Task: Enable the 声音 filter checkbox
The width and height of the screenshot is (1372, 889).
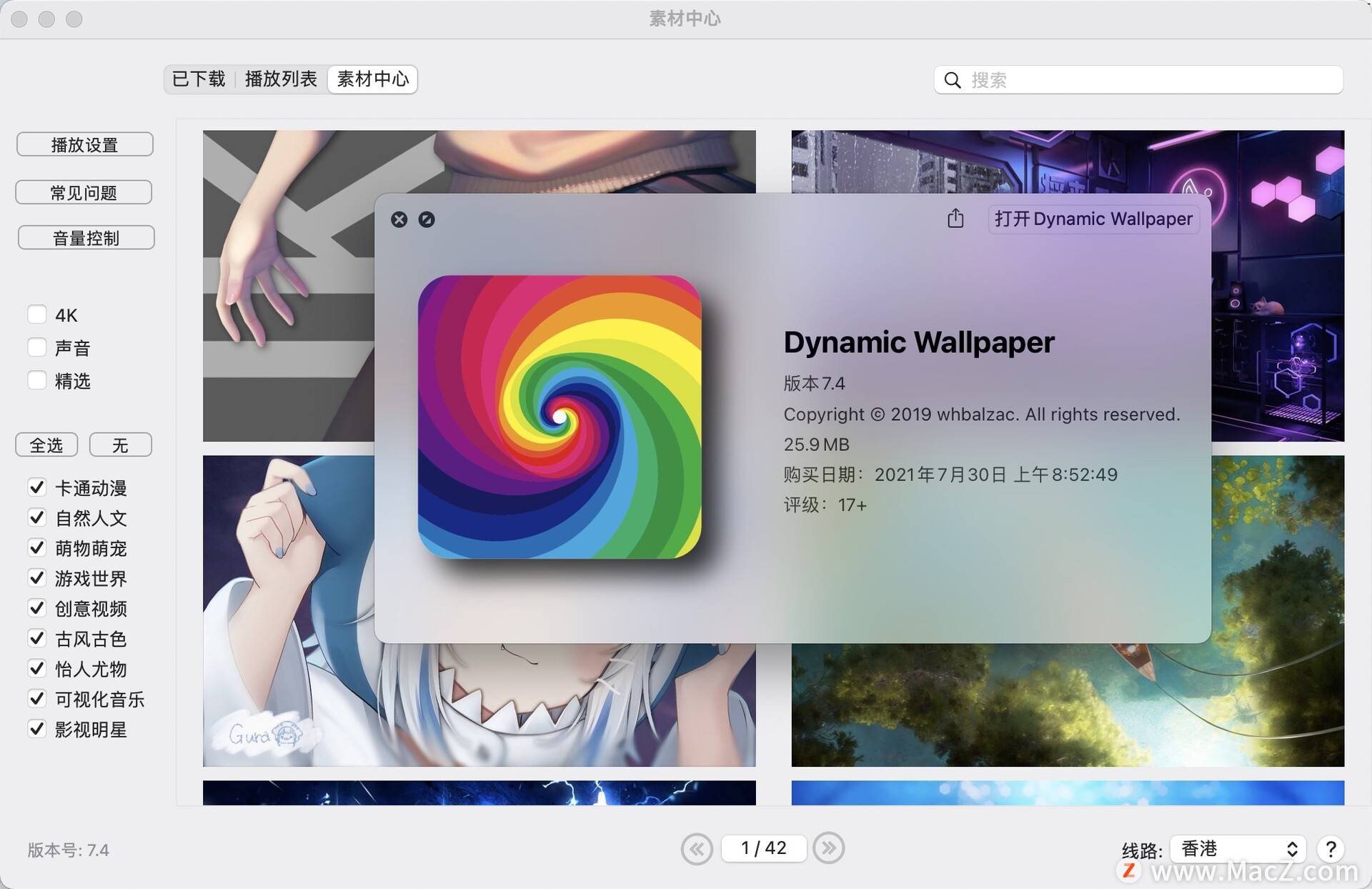Action: tap(37, 347)
